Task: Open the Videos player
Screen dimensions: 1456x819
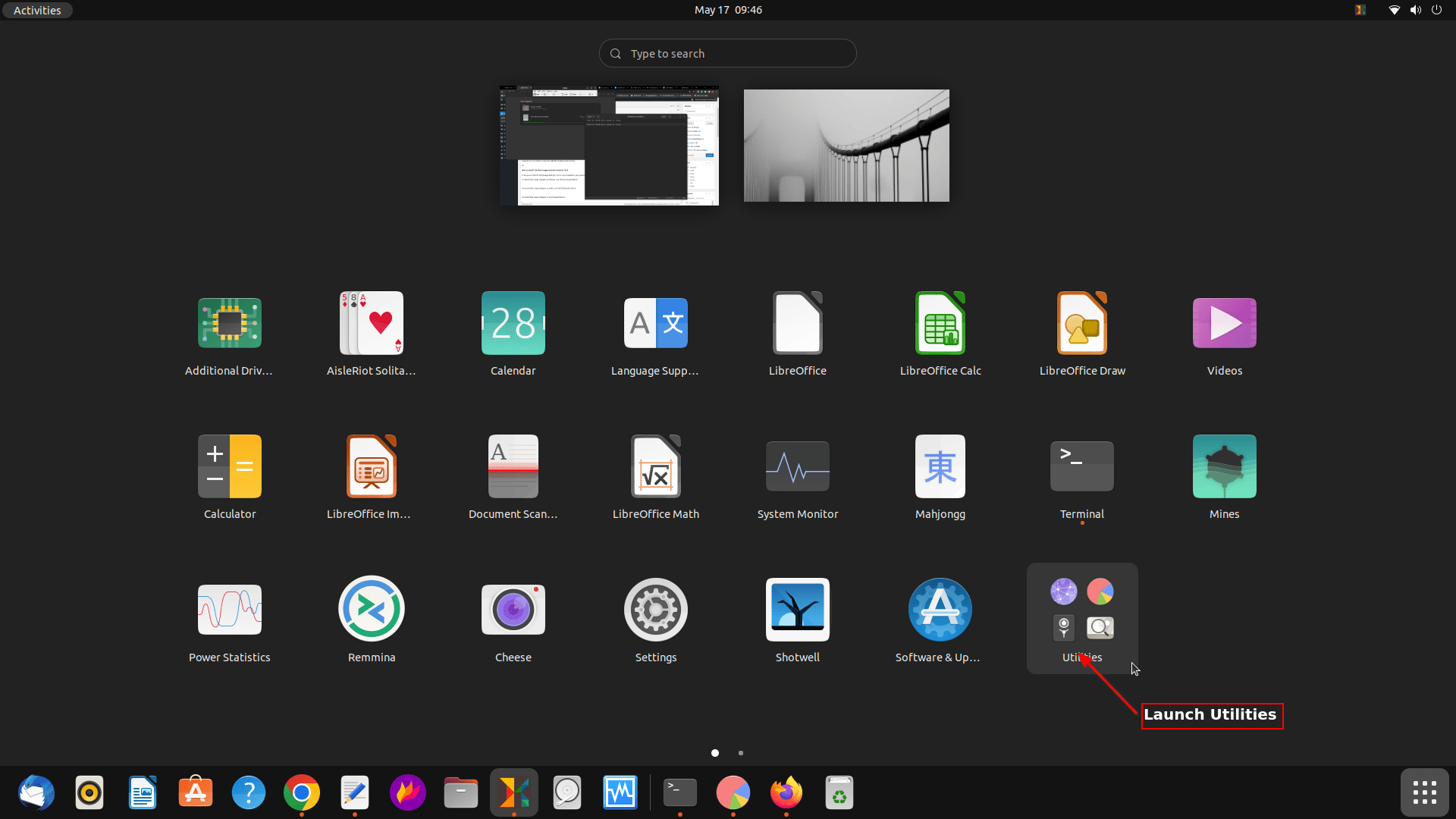Action: (x=1223, y=322)
